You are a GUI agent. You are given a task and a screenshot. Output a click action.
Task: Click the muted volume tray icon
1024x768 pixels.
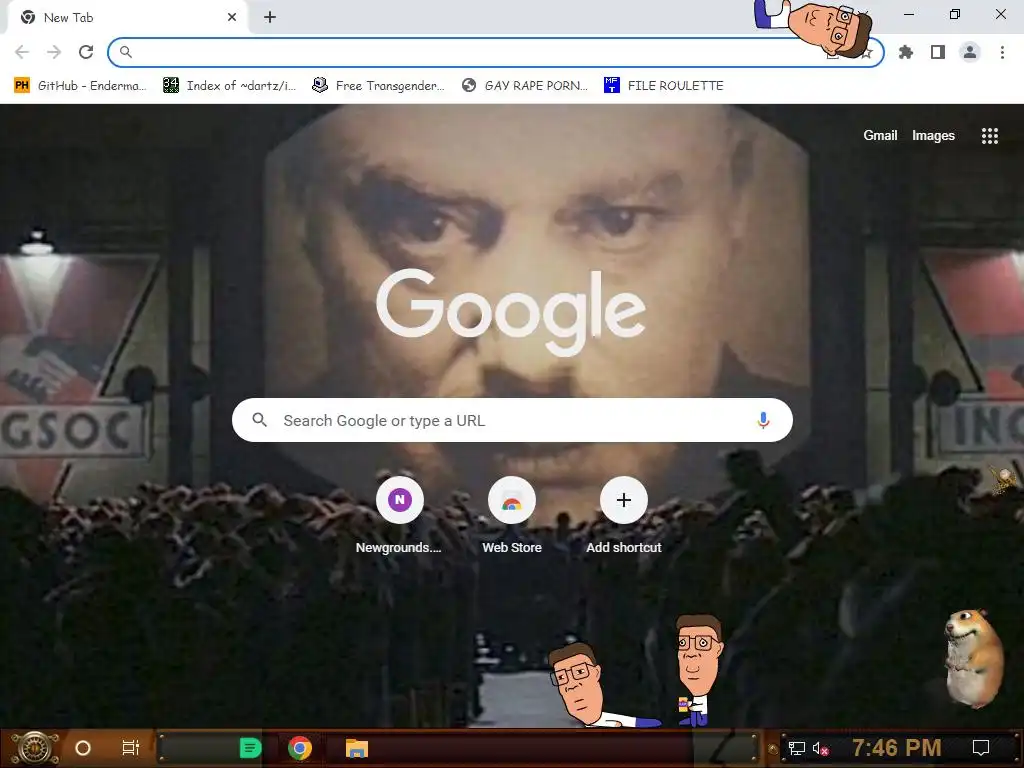[820, 748]
